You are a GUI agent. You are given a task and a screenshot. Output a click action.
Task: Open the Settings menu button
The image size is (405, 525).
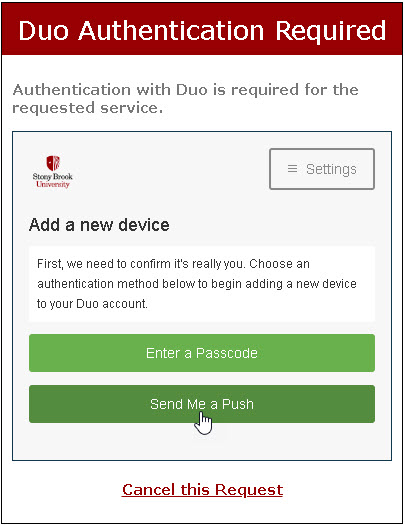(322, 169)
